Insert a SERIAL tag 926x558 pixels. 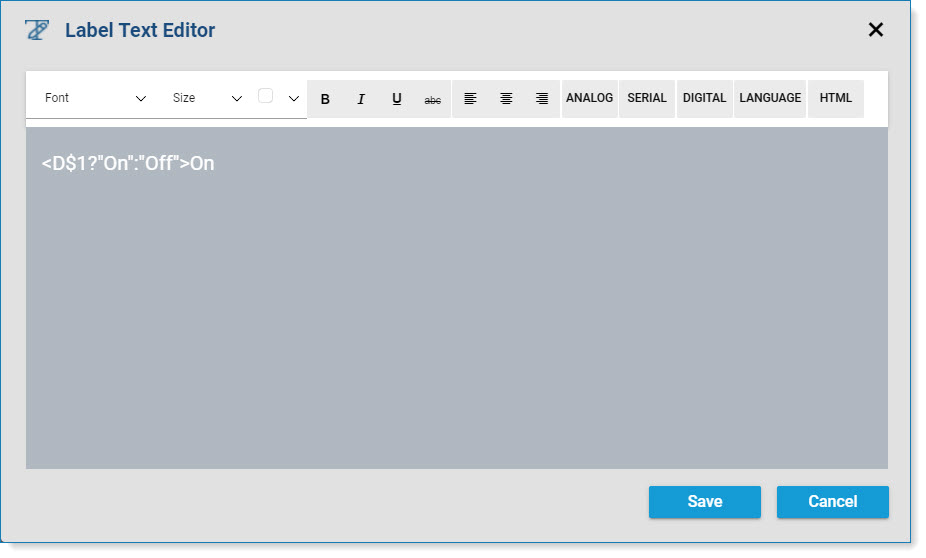(x=647, y=99)
